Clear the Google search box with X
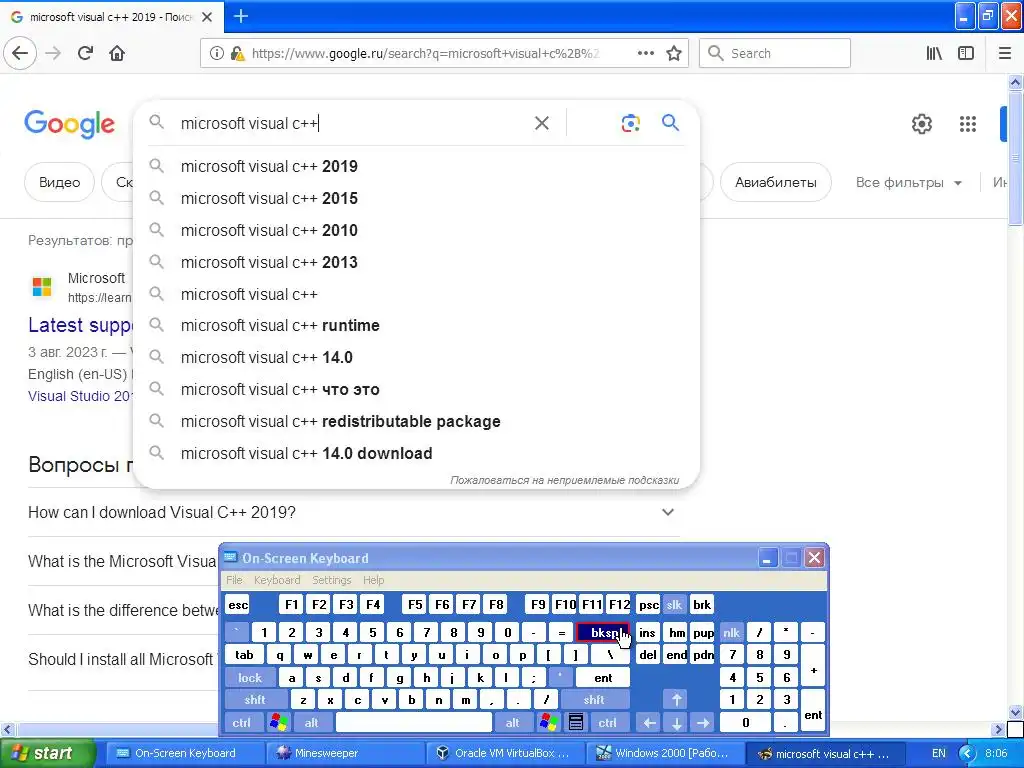Viewport: 1024px width, 768px height. [x=541, y=123]
